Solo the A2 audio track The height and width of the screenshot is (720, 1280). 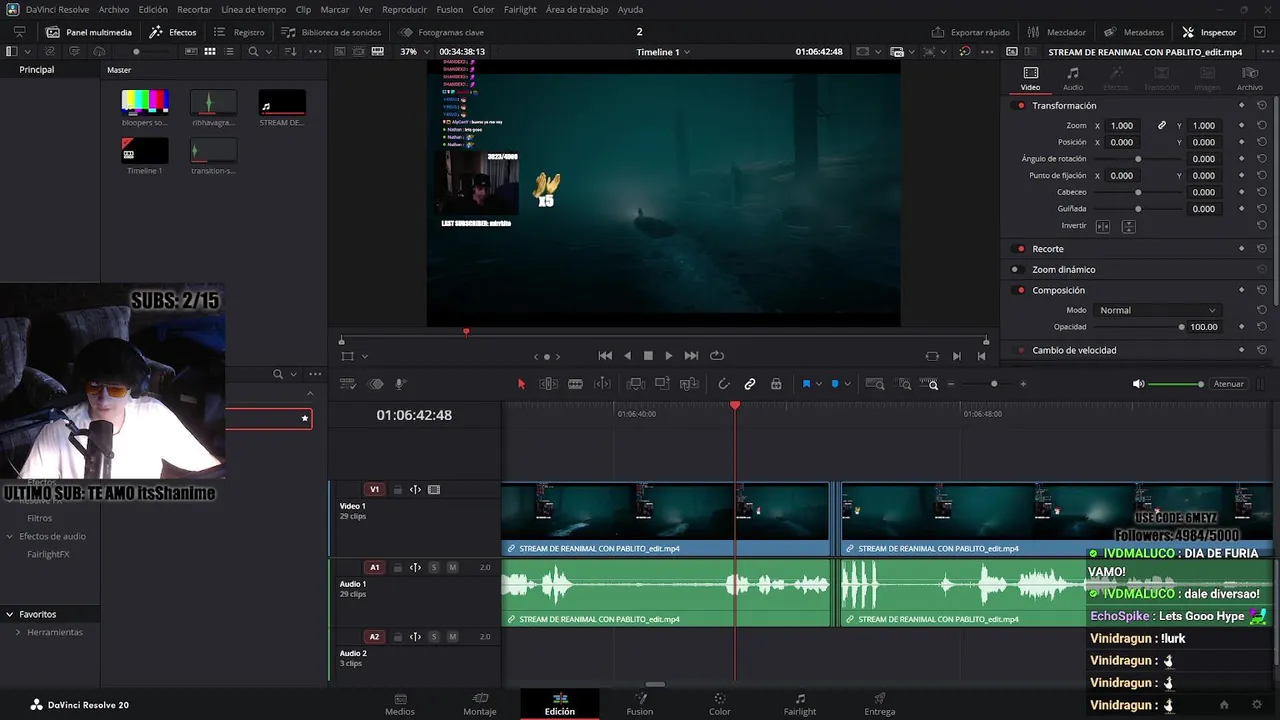pyautogui.click(x=434, y=637)
